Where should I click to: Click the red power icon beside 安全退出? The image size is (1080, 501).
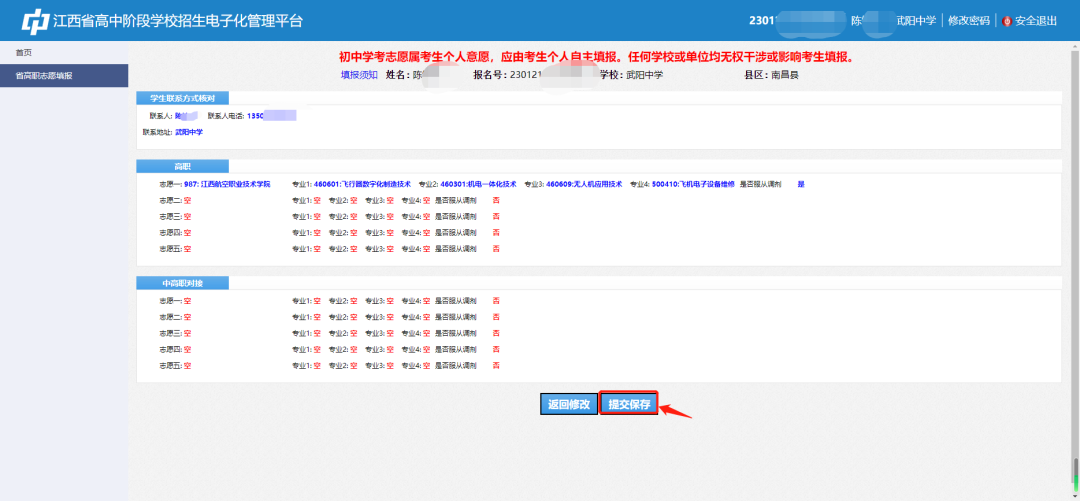[x=1006, y=21]
